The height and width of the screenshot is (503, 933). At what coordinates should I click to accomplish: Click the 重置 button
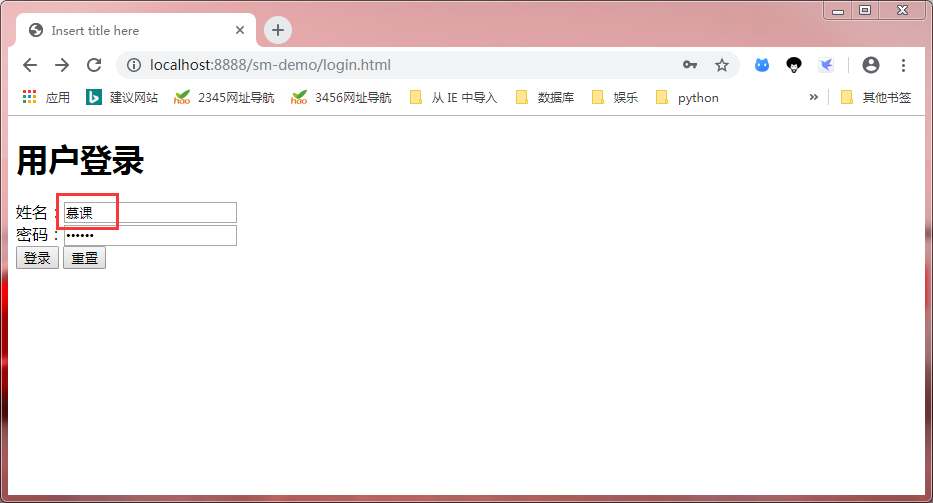pos(84,258)
